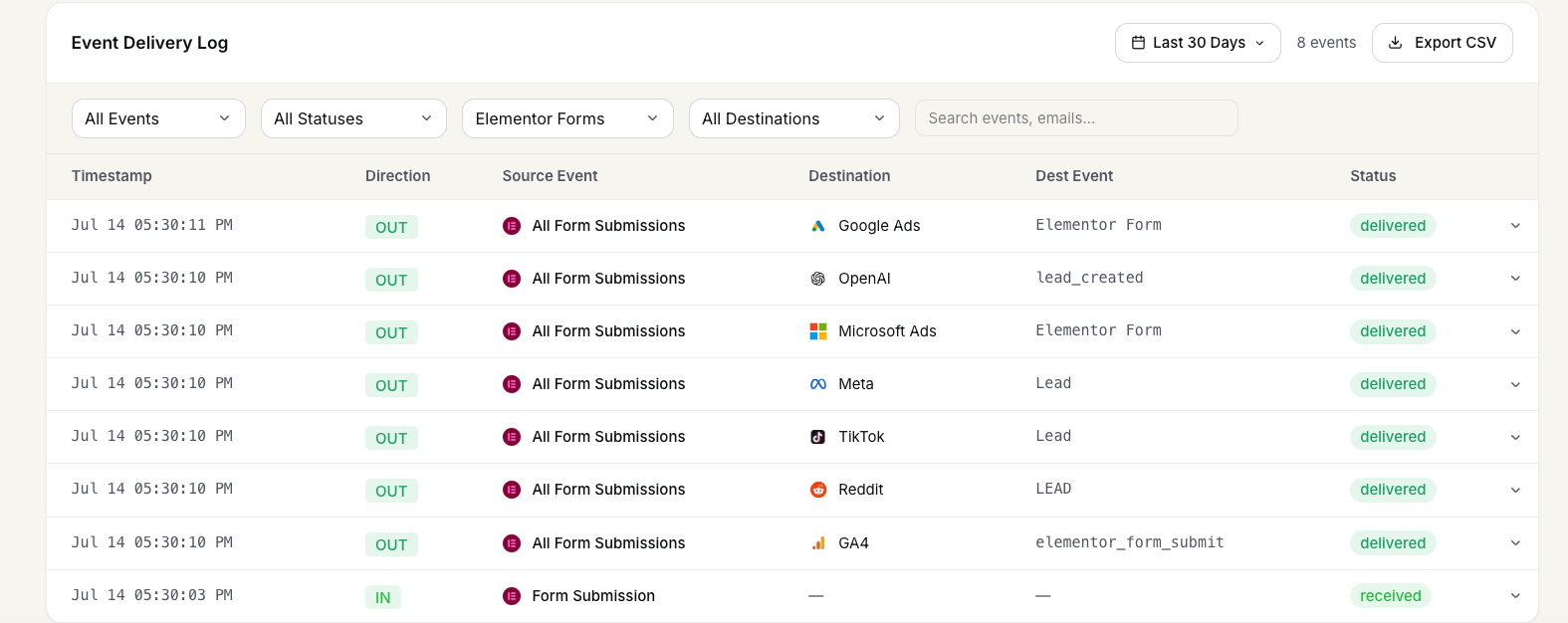Click the Reddit logo icon
The image size is (1568, 623).
[818, 490]
